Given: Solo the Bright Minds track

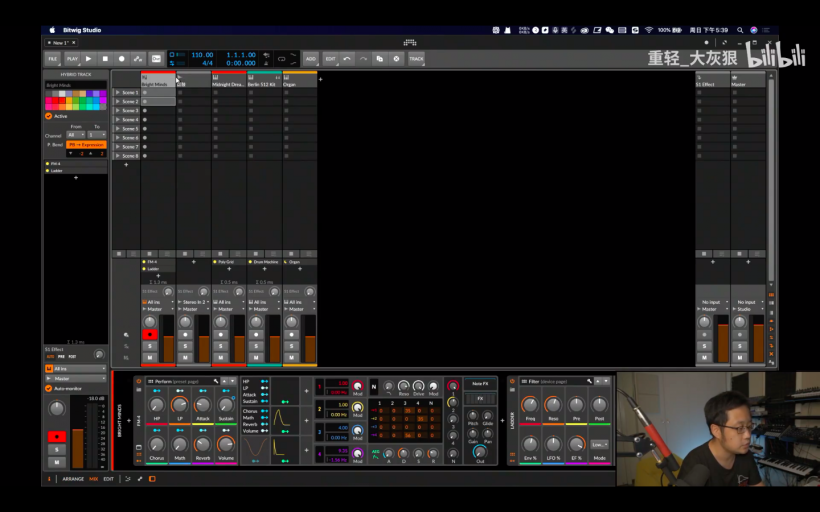Looking at the screenshot, I should coord(150,346).
